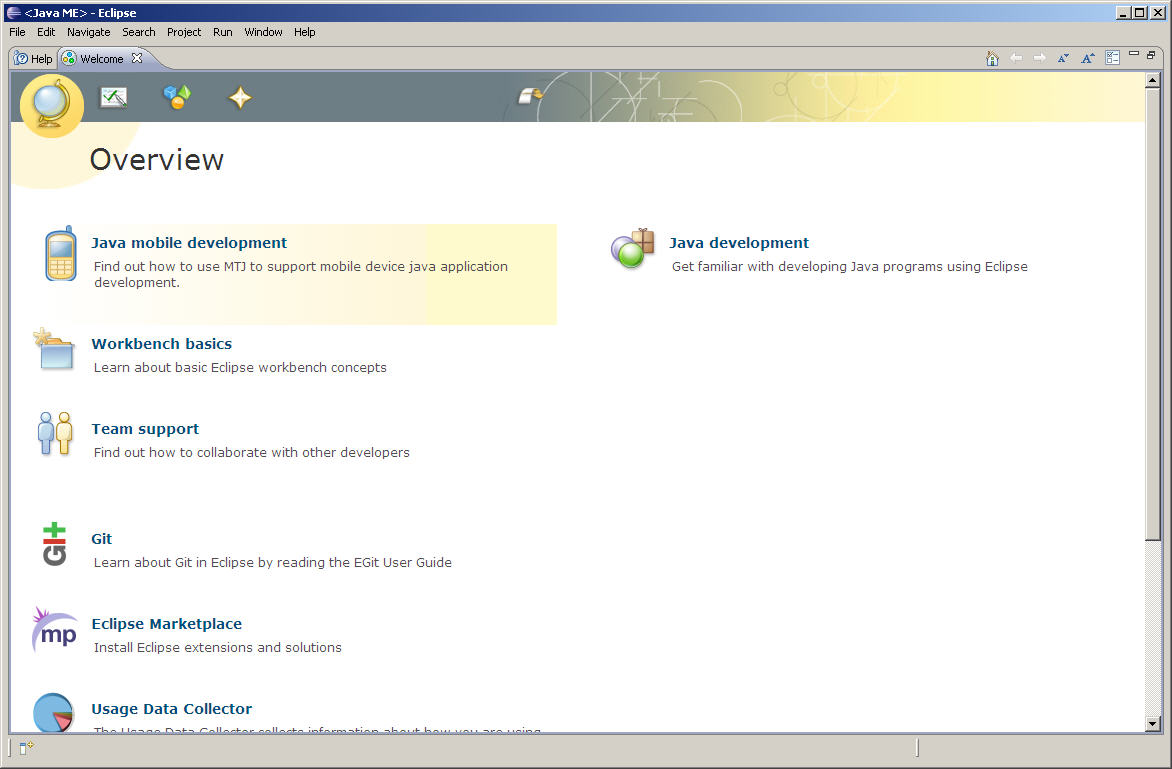The image size is (1172, 769).
Task: Open the Overview globe icon
Action: [x=52, y=105]
